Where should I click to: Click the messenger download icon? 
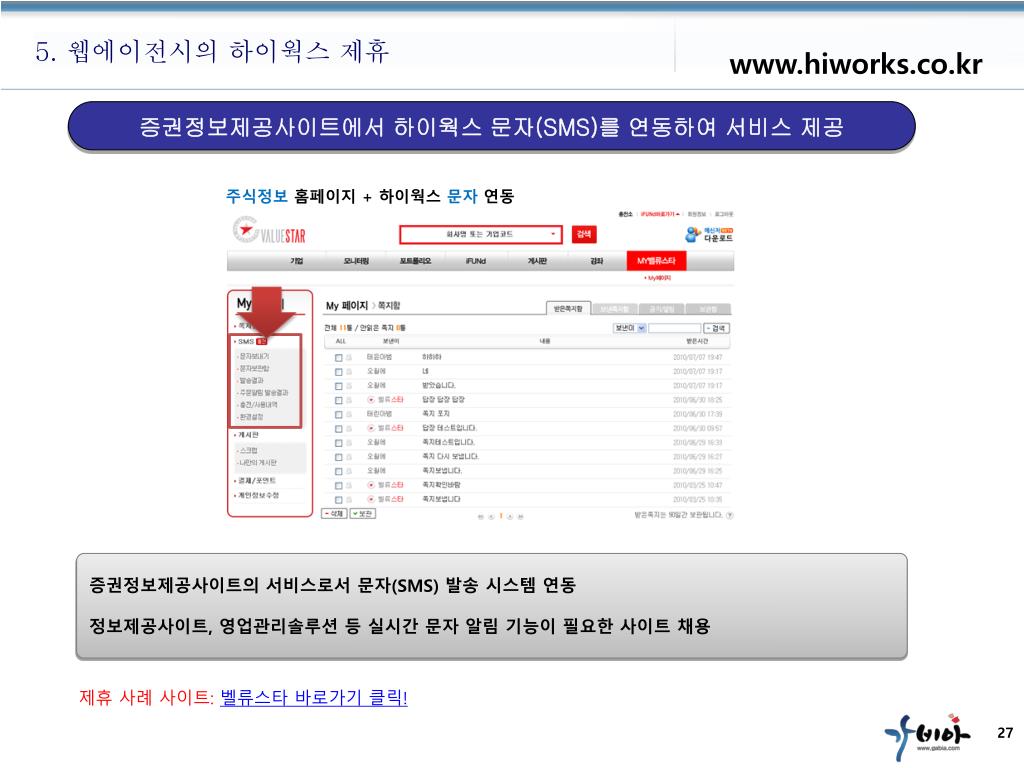click(693, 234)
